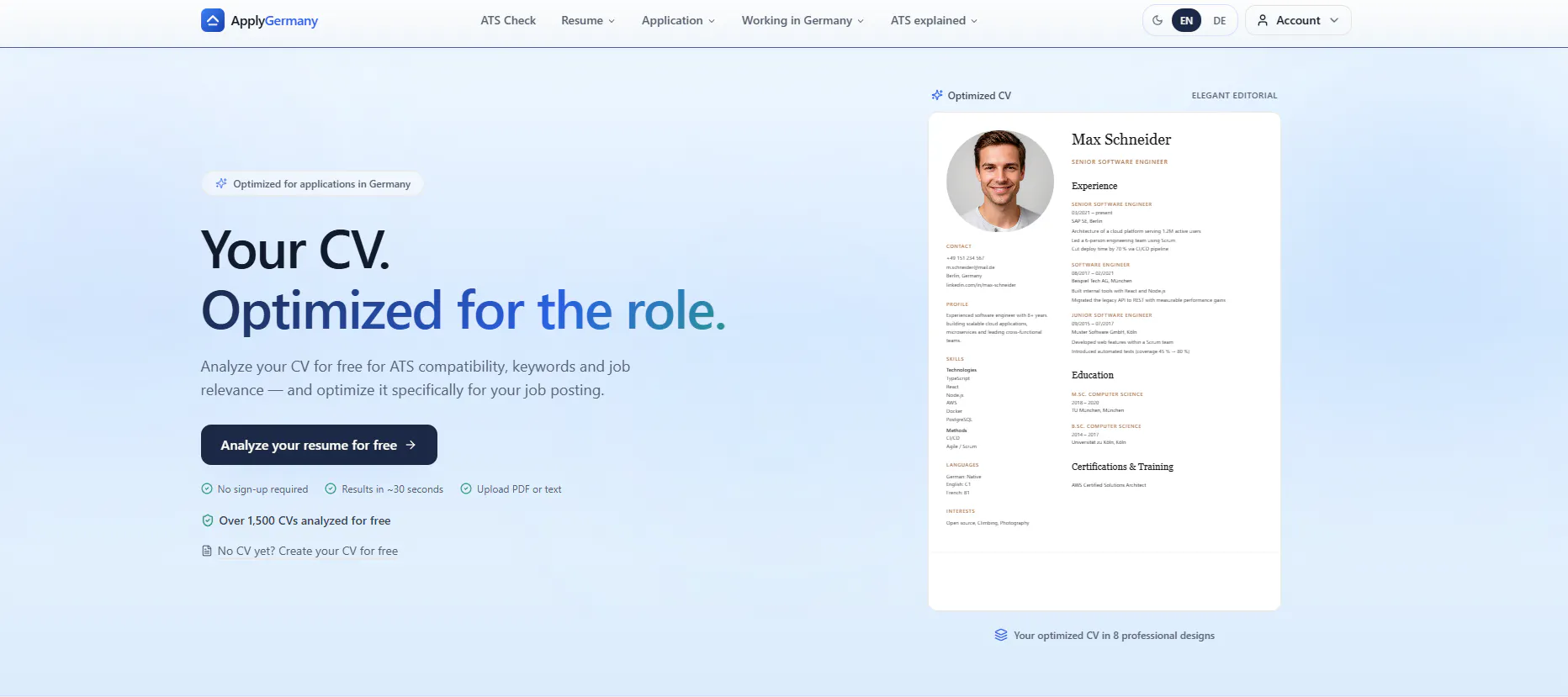Click the sparkle icon in Optimized for applications badge
Viewport: 1568px width, 697px height.
point(221,183)
